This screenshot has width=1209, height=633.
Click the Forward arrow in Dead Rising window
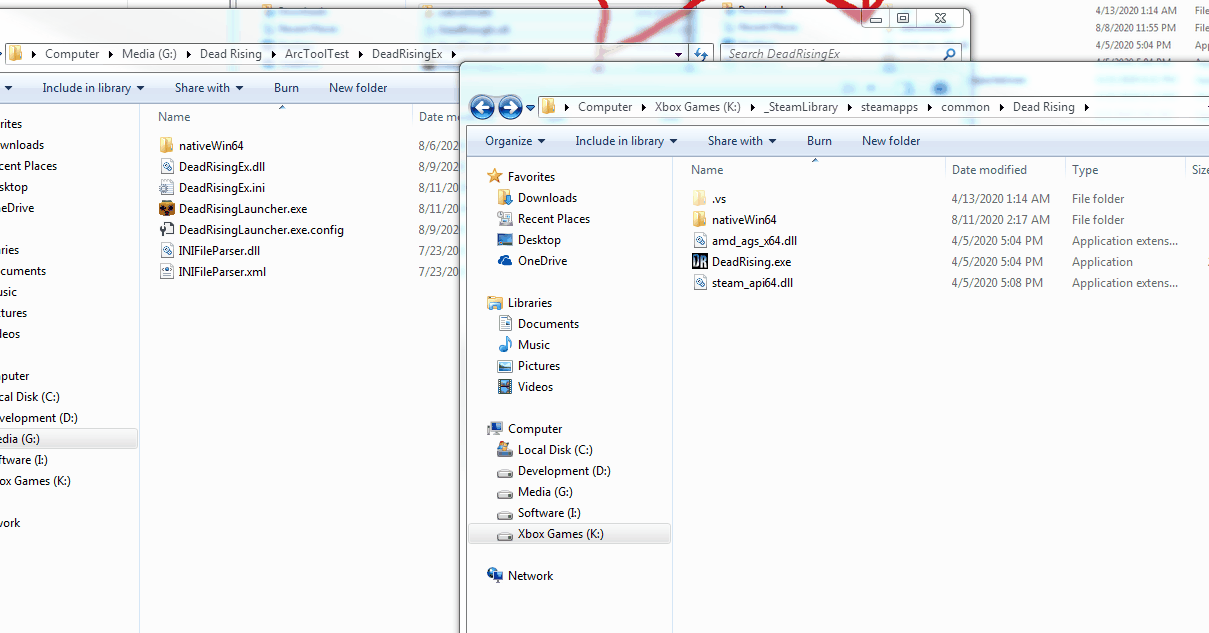510,107
